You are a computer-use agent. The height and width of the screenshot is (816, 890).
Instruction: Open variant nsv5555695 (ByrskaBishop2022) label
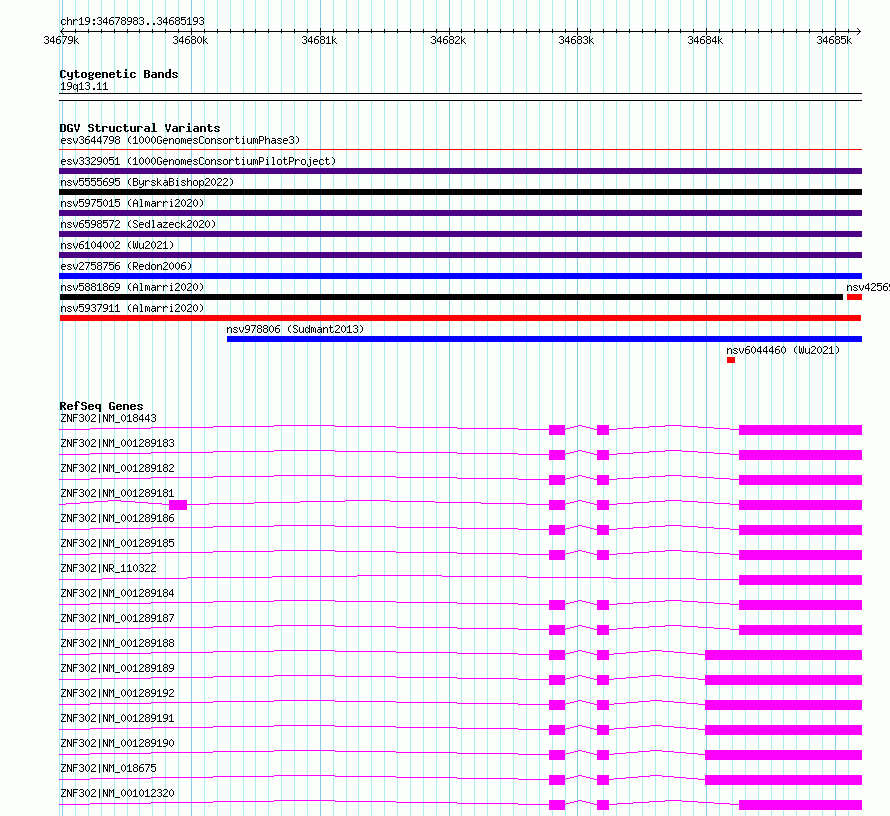[x=147, y=182]
